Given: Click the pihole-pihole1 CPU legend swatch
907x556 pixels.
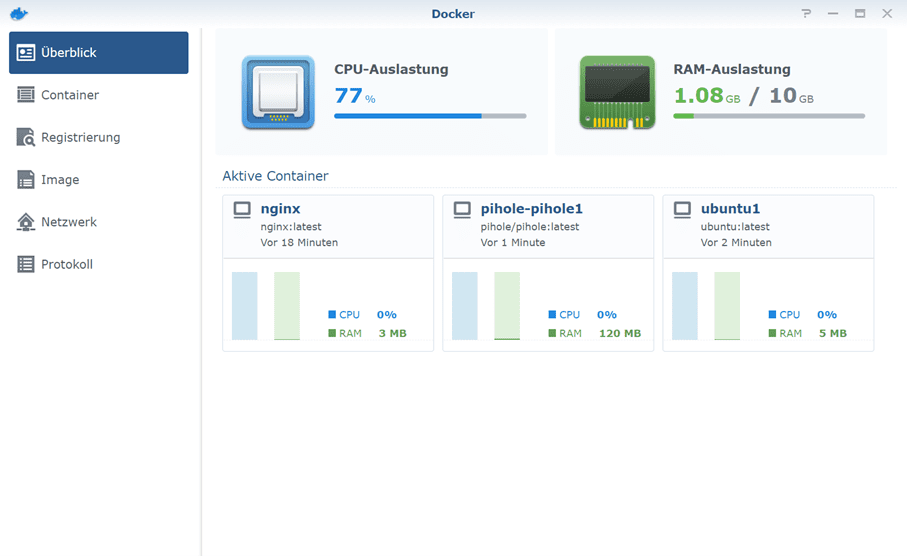Looking at the screenshot, I should 552,314.
